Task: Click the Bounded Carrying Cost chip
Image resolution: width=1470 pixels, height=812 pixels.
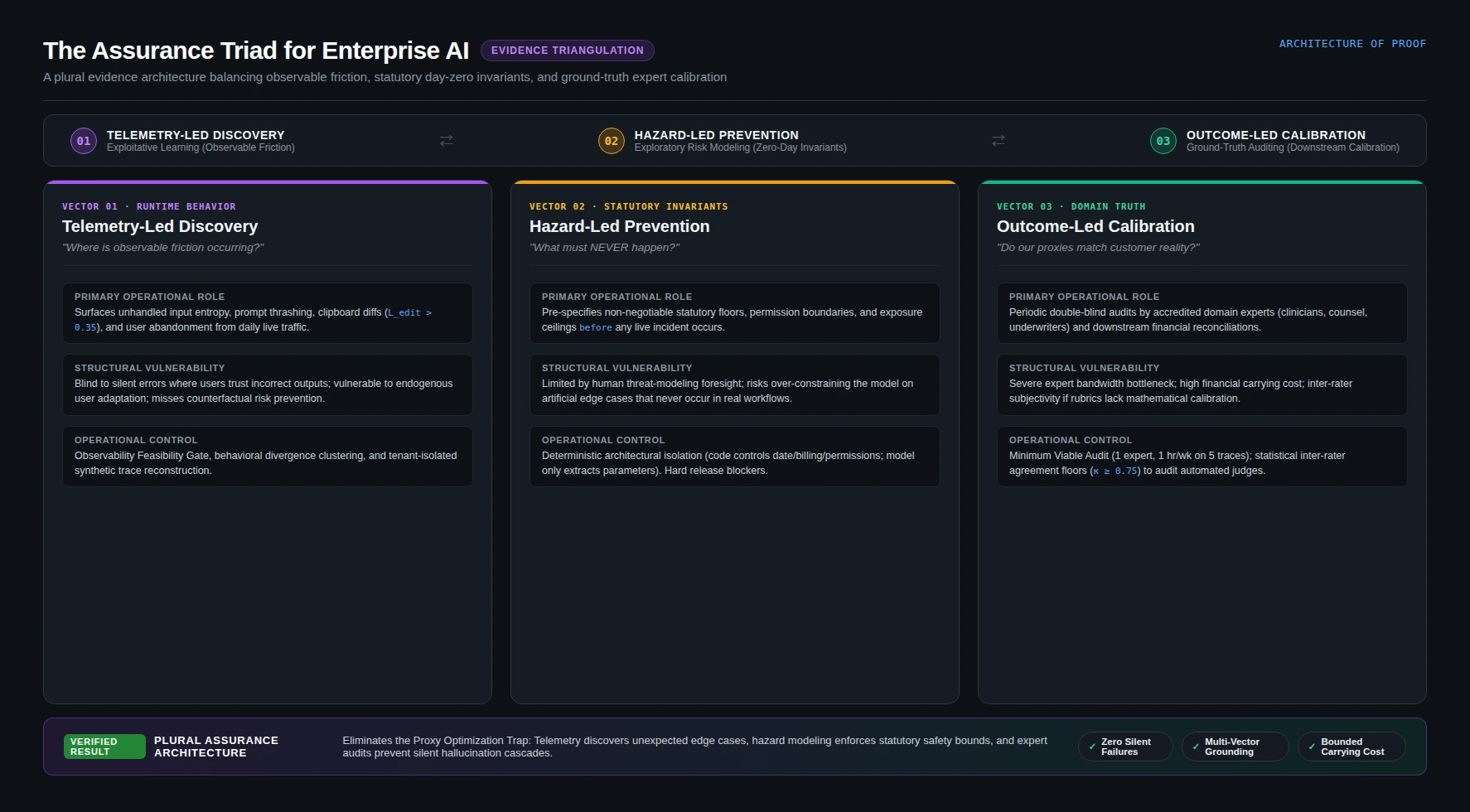Action: coord(1352,747)
